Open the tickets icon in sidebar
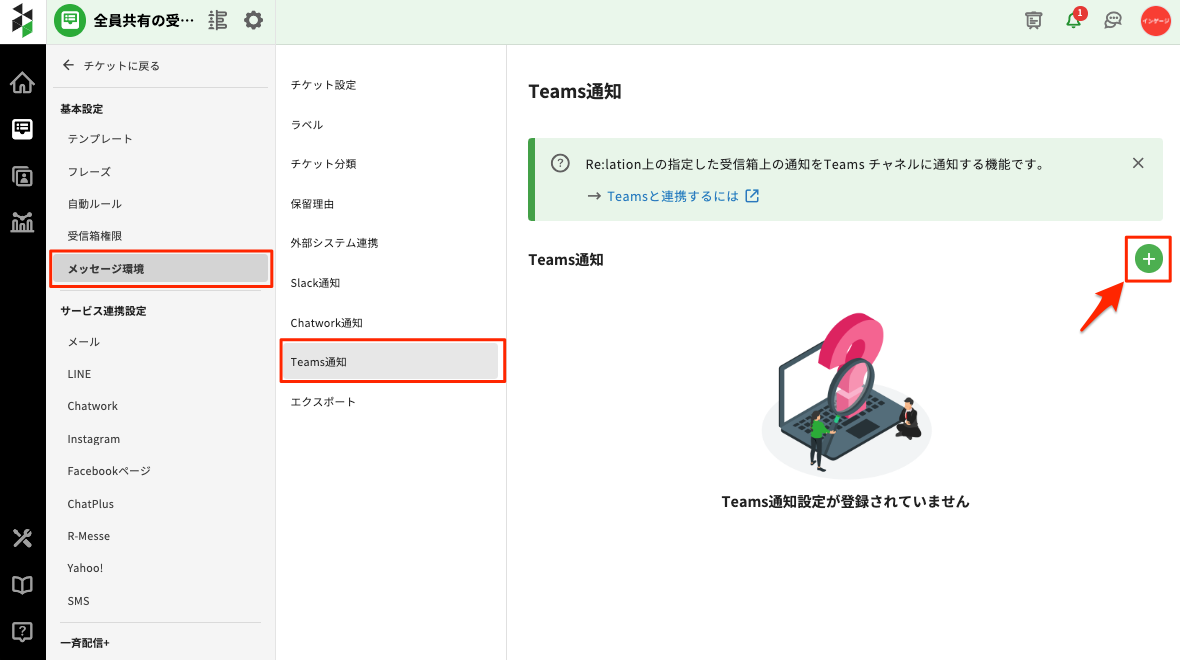Screen dimensions: 1180x660 coord(23,129)
